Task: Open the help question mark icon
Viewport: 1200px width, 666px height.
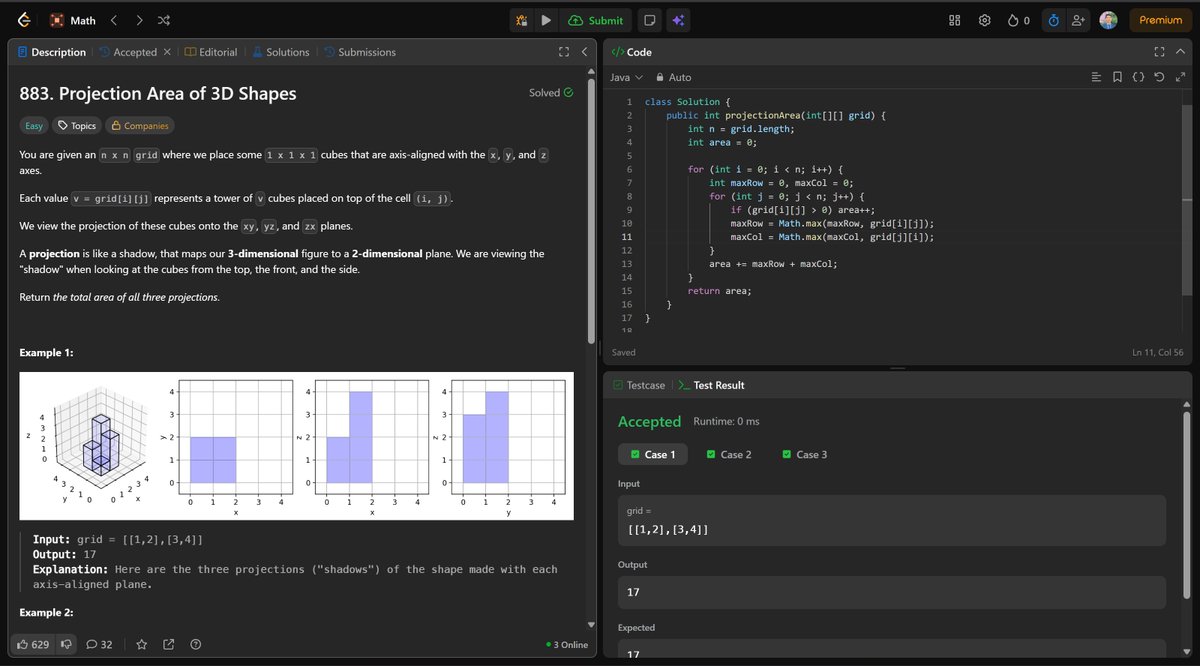Action: tap(196, 644)
